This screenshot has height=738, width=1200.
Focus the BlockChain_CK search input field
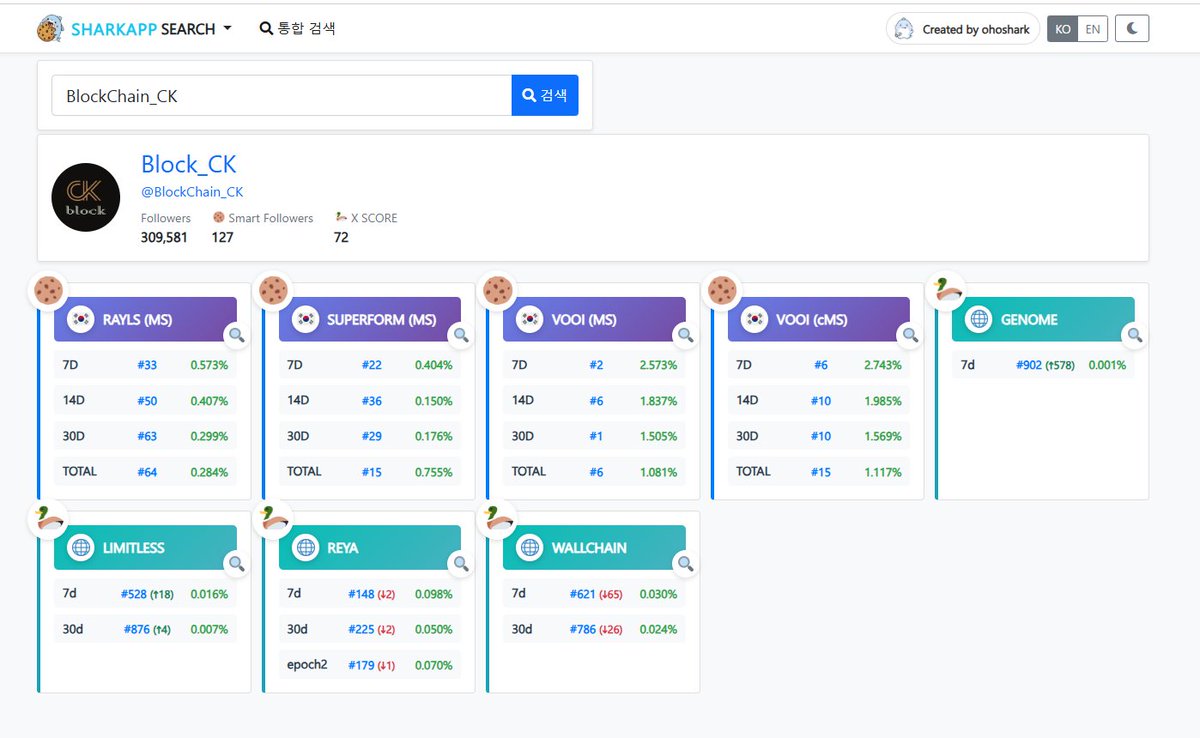click(x=281, y=96)
